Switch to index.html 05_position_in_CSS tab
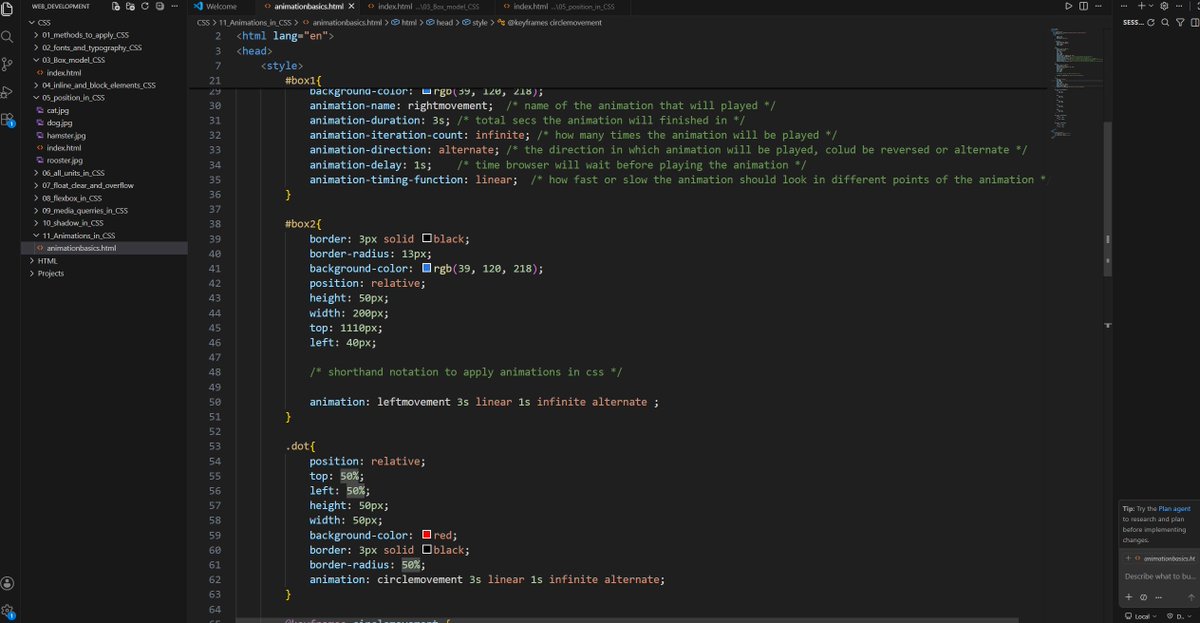Screen dimensions: 1200x623 (x=564, y=6)
